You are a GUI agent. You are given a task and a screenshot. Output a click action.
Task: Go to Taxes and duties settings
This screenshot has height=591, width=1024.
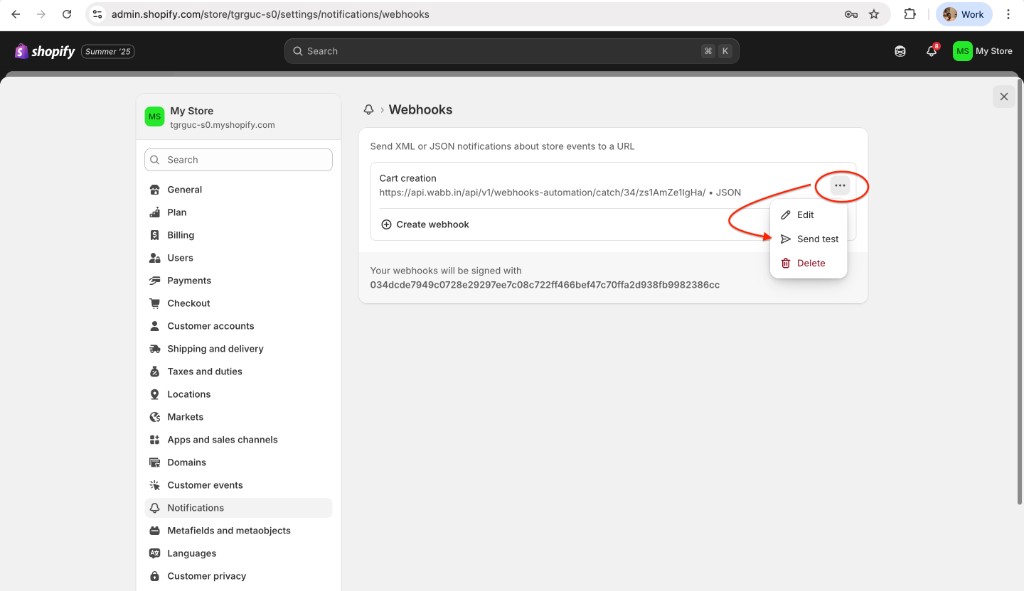pos(238,372)
